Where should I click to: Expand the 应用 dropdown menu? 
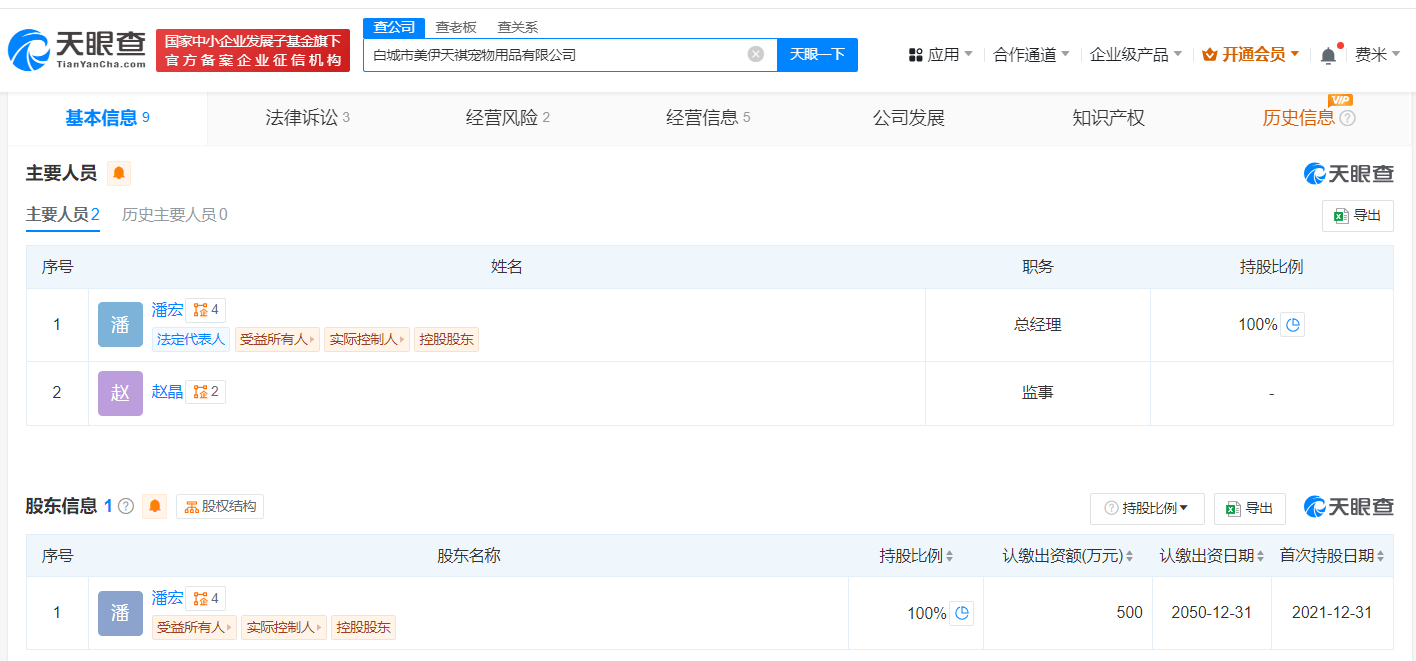[x=940, y=55]
